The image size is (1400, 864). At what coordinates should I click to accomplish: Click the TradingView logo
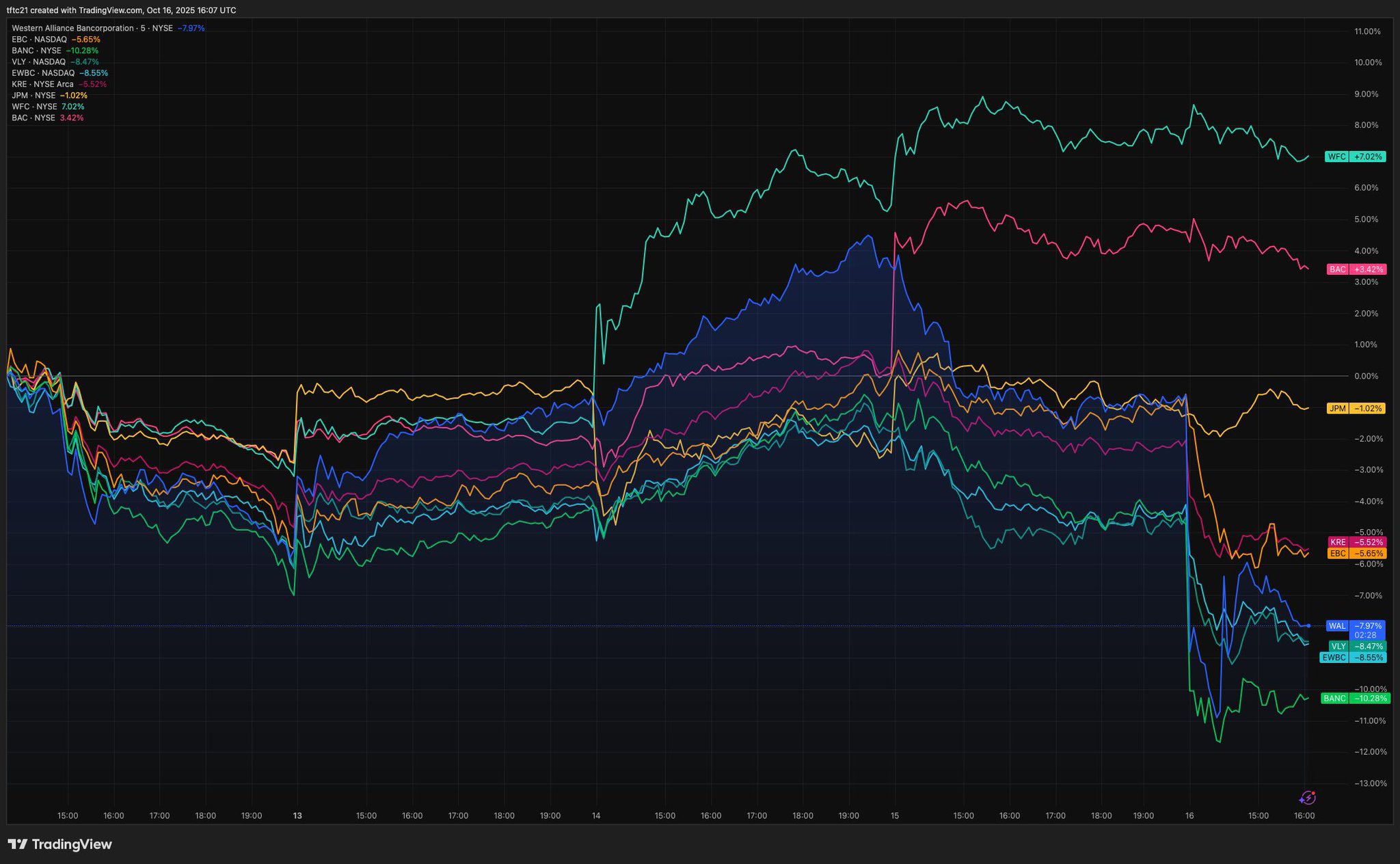point(59,844)
